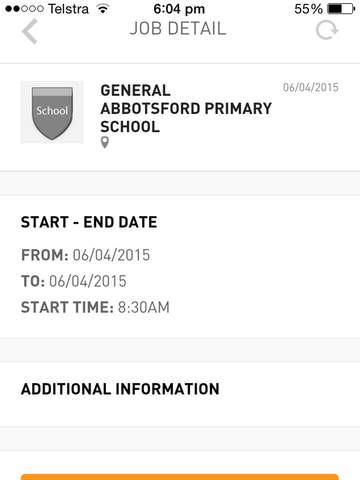Tap the Wi-Fi status icon
360x480 pixels.
click(x=103, y=9)
